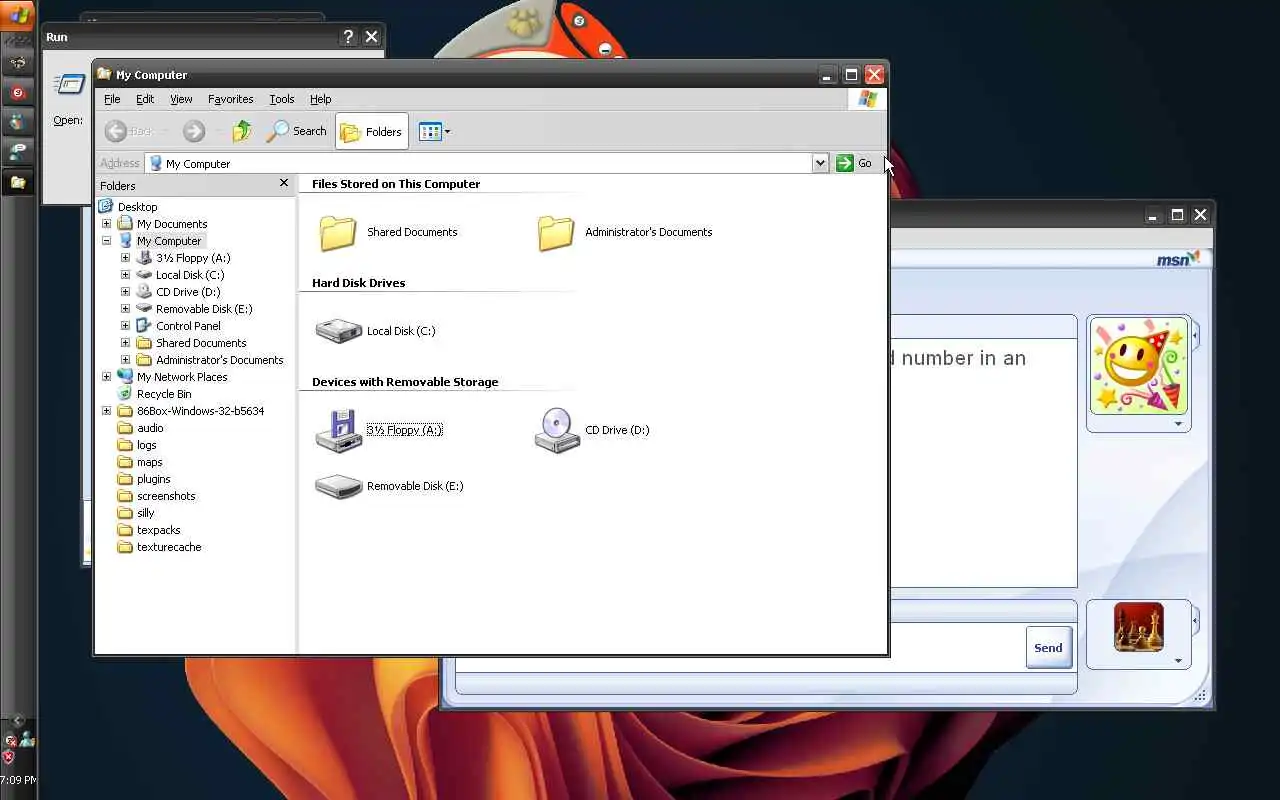Click the clock showing 7:09 PM
This screenshot has width=1280, height=800.
tap(18, 780)
